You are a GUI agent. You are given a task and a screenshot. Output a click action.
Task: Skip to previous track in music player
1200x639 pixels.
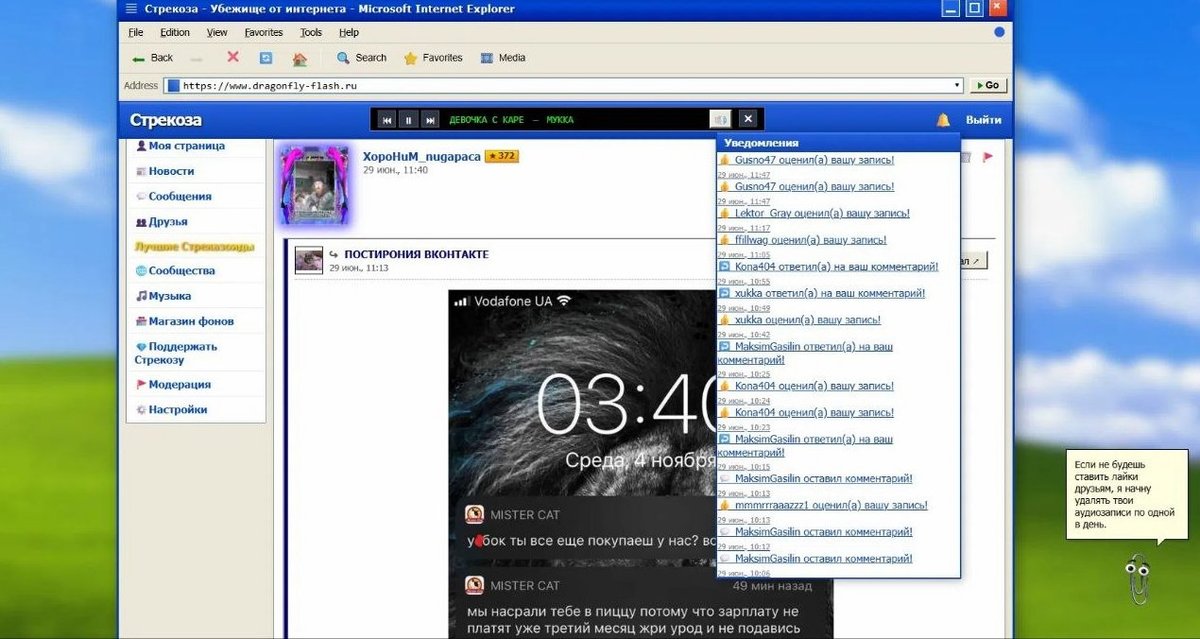click(x=386, y=120)
